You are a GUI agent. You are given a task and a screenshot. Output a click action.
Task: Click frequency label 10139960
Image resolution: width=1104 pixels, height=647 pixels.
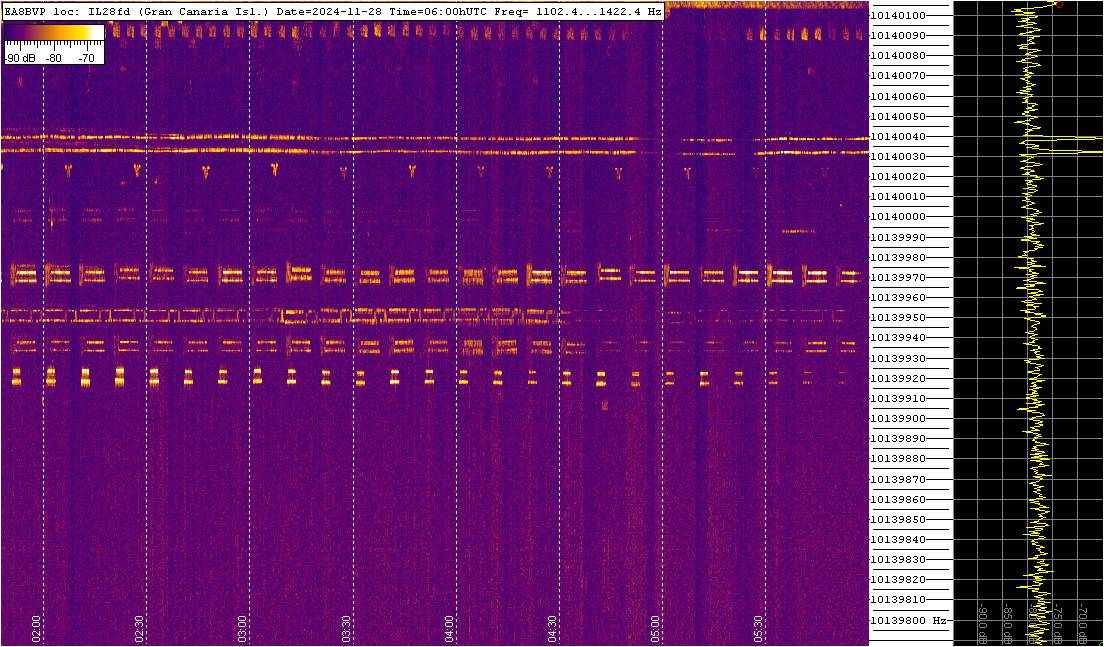click(x=898, y=297)
